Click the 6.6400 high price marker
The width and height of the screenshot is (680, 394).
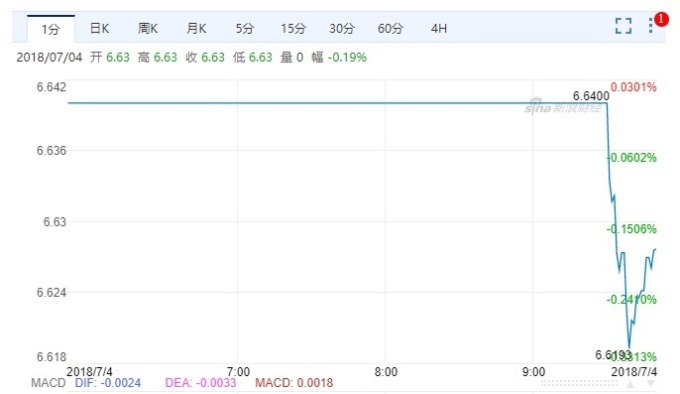click(x=591, y=96)
